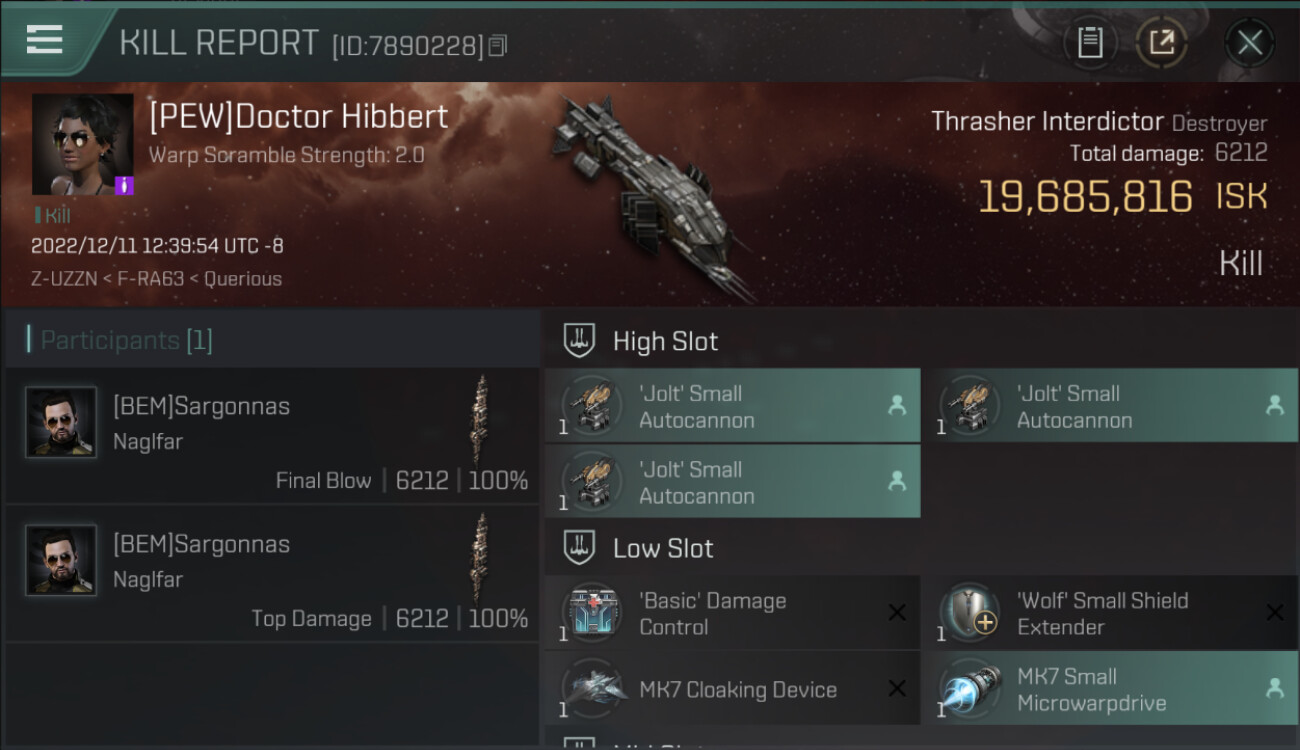Open the clipboard report icon
The image size is (1300, 750).
(x=1090, y=43)
